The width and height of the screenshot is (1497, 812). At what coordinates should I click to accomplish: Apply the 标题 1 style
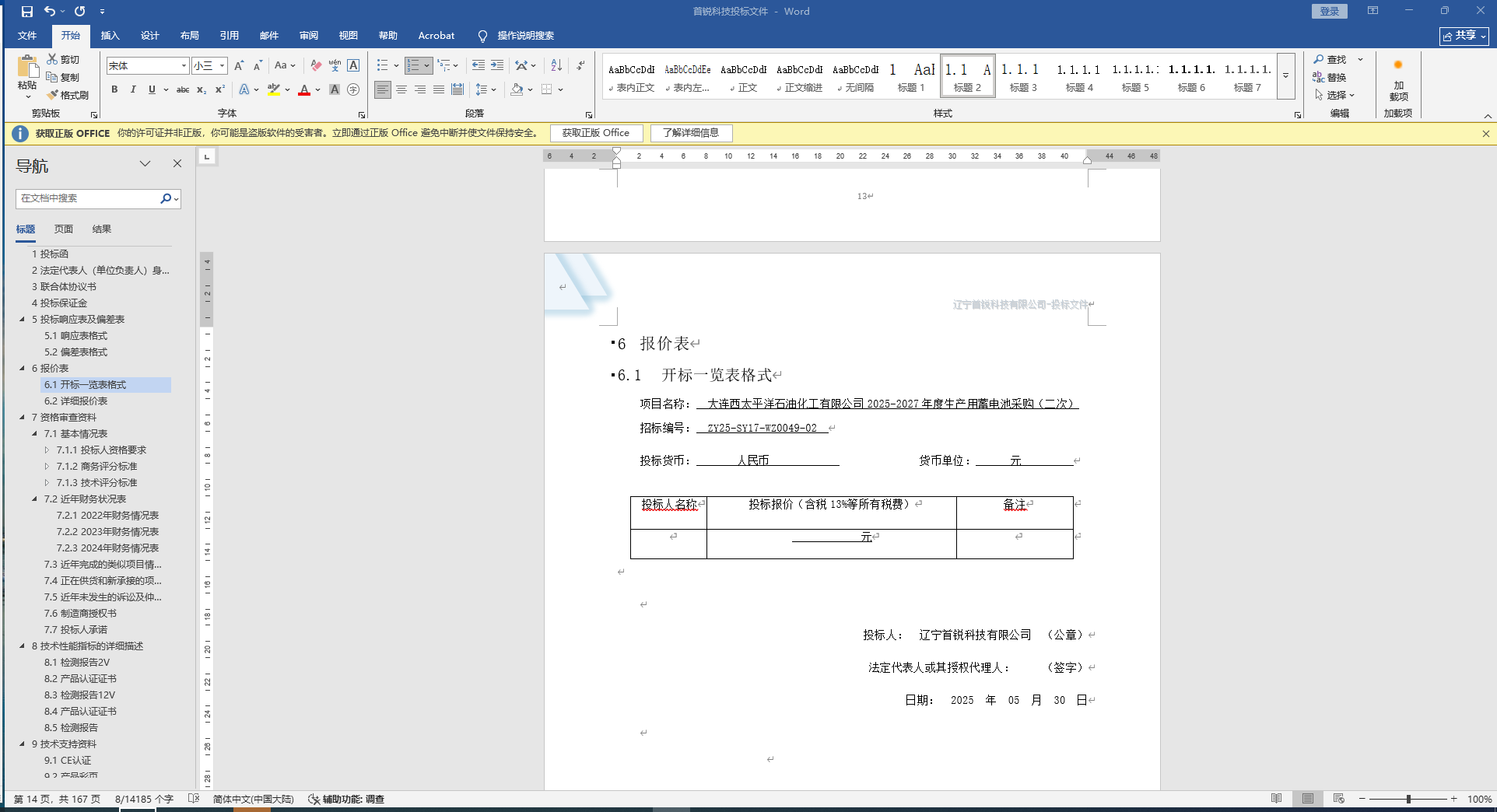click(911, 76)
